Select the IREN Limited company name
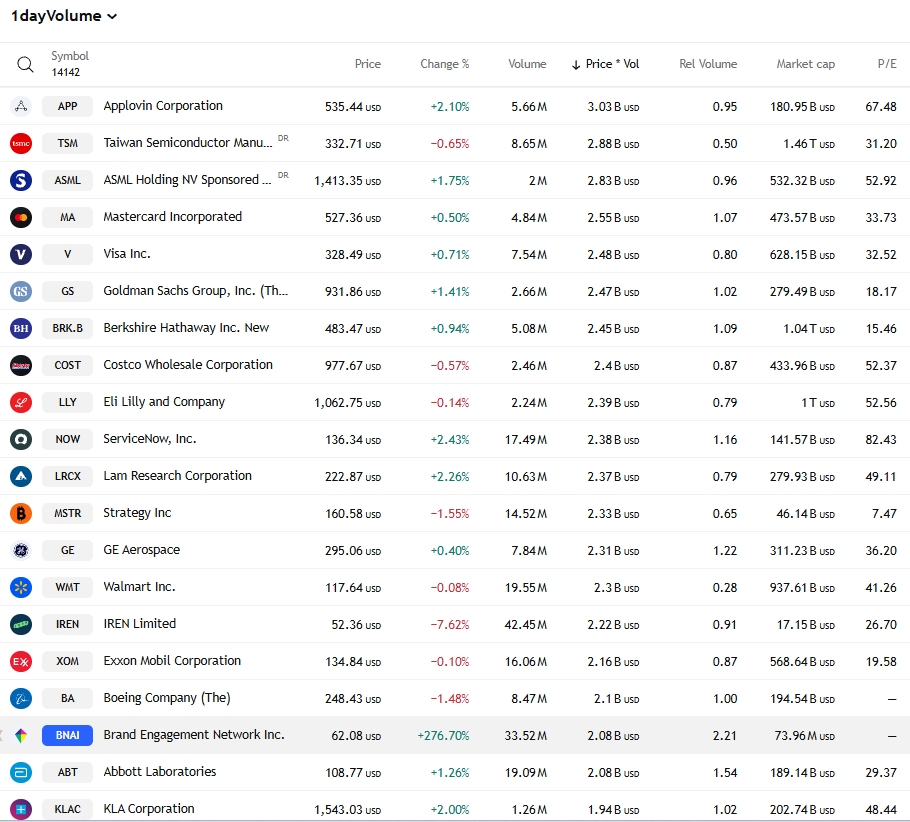This screenshot has width=910, height=822. click(x=139, y=624)
